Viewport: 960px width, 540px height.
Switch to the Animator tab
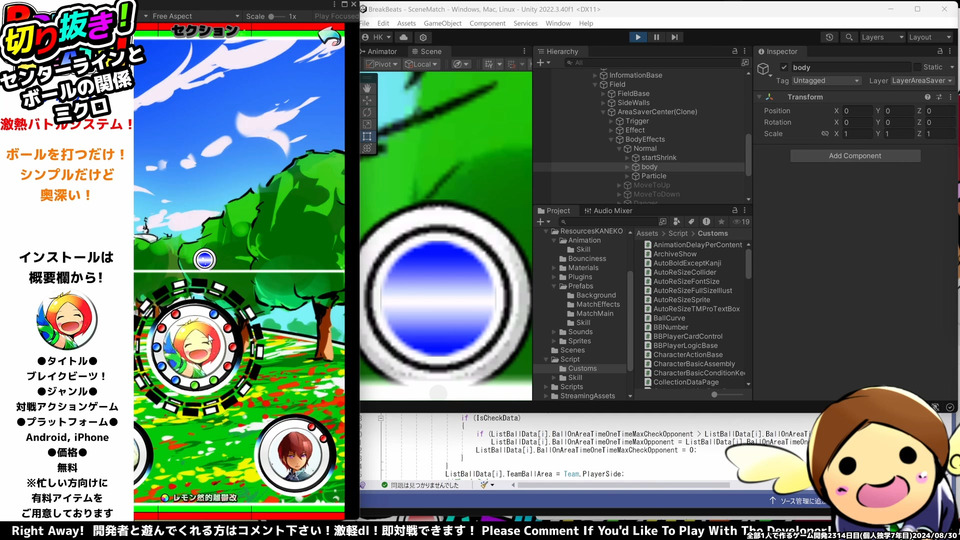tap(378, 51)
